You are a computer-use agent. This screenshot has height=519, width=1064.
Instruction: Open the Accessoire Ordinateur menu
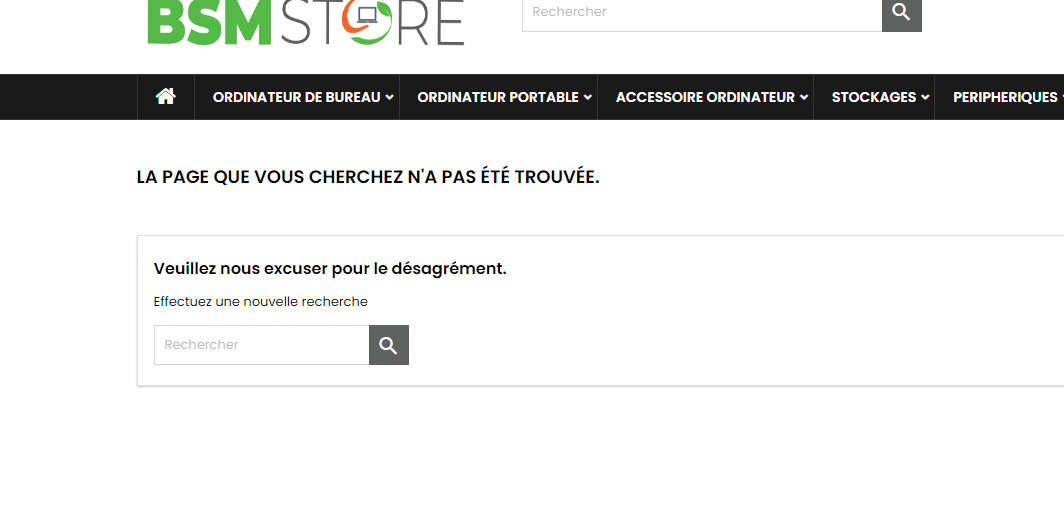(705, 97)
